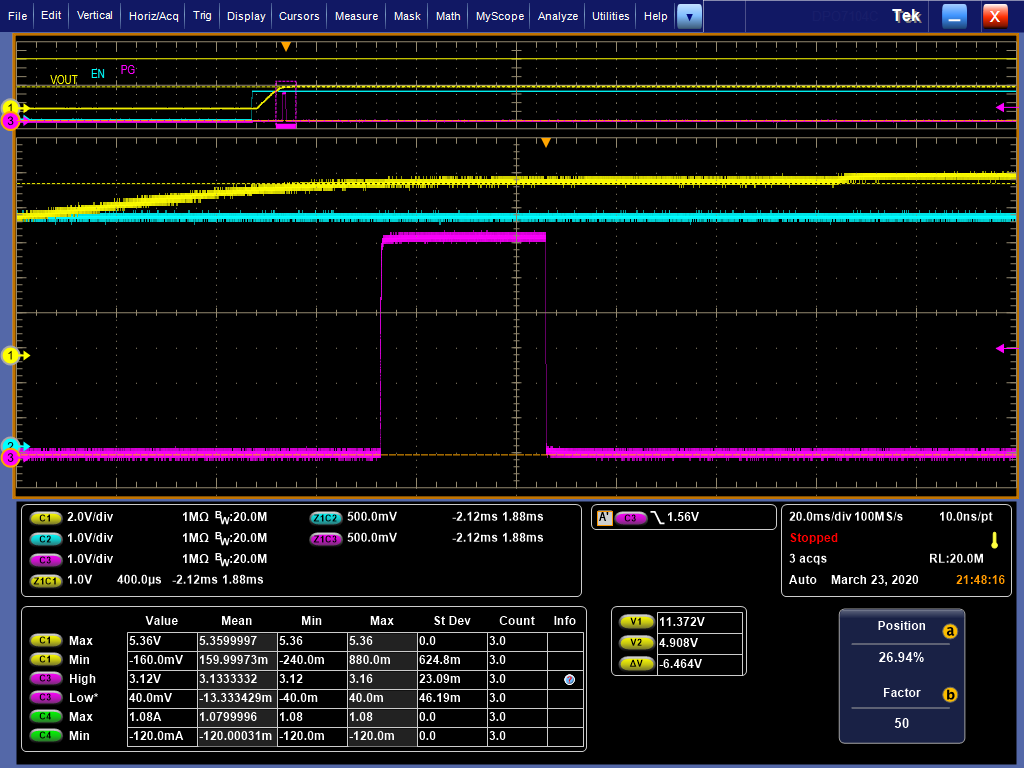This screenshot has width=1024, height=768.
Task: Open the Cursors menu
Action: 299,16
